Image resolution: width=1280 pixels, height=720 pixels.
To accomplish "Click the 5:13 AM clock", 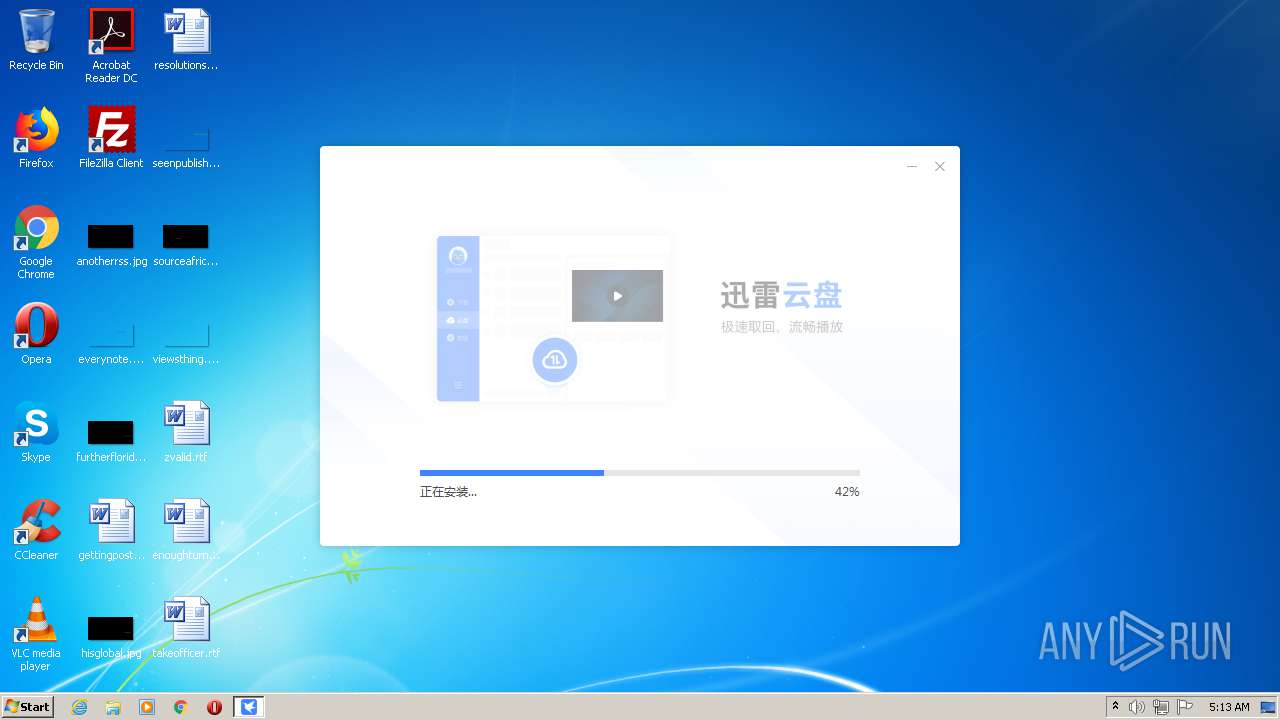I will (x=1229, y=707).
